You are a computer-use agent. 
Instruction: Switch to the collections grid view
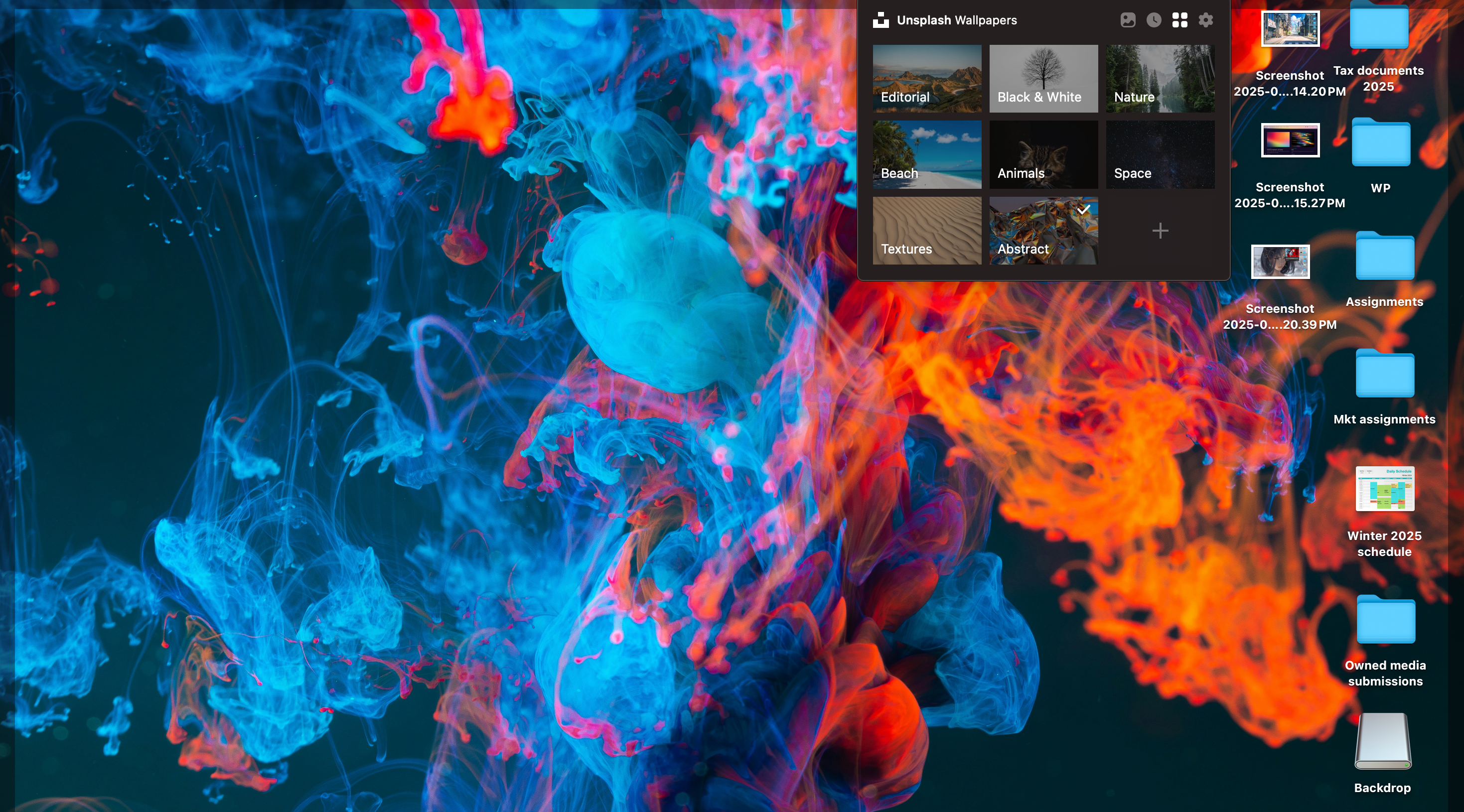click(x=1180, y=20)
